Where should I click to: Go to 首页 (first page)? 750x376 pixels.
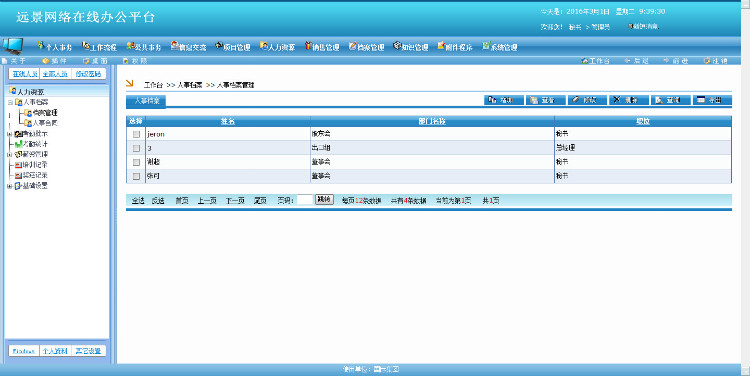[x=182, y=201]
